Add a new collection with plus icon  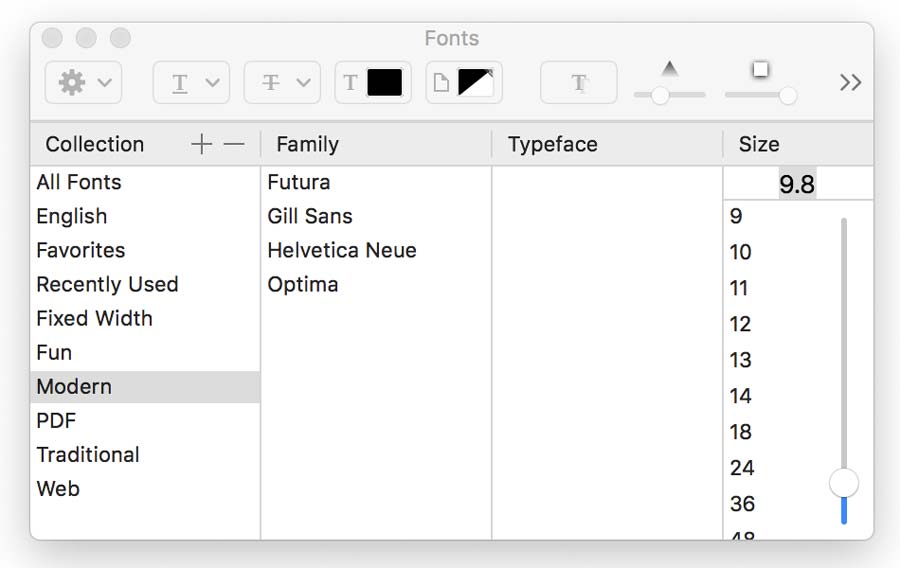pos(202,144)
